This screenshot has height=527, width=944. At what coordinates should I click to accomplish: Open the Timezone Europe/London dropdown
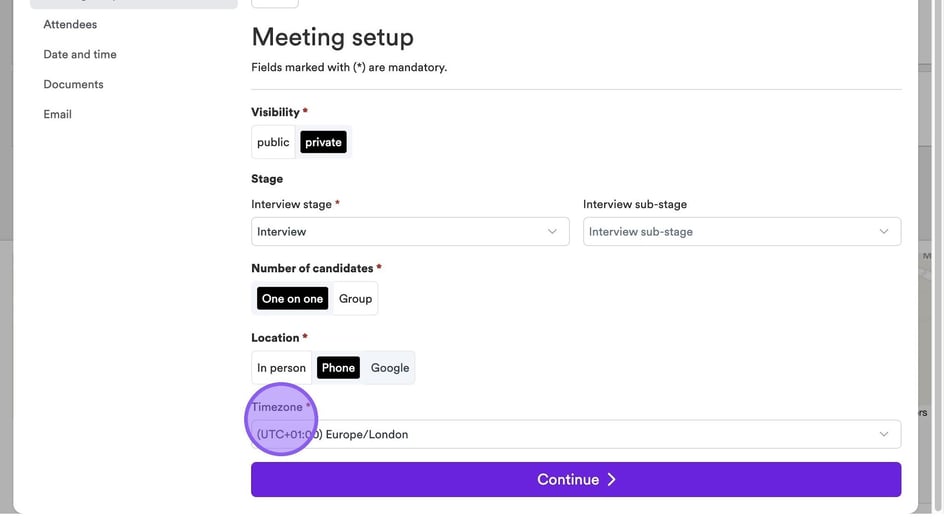560,434
